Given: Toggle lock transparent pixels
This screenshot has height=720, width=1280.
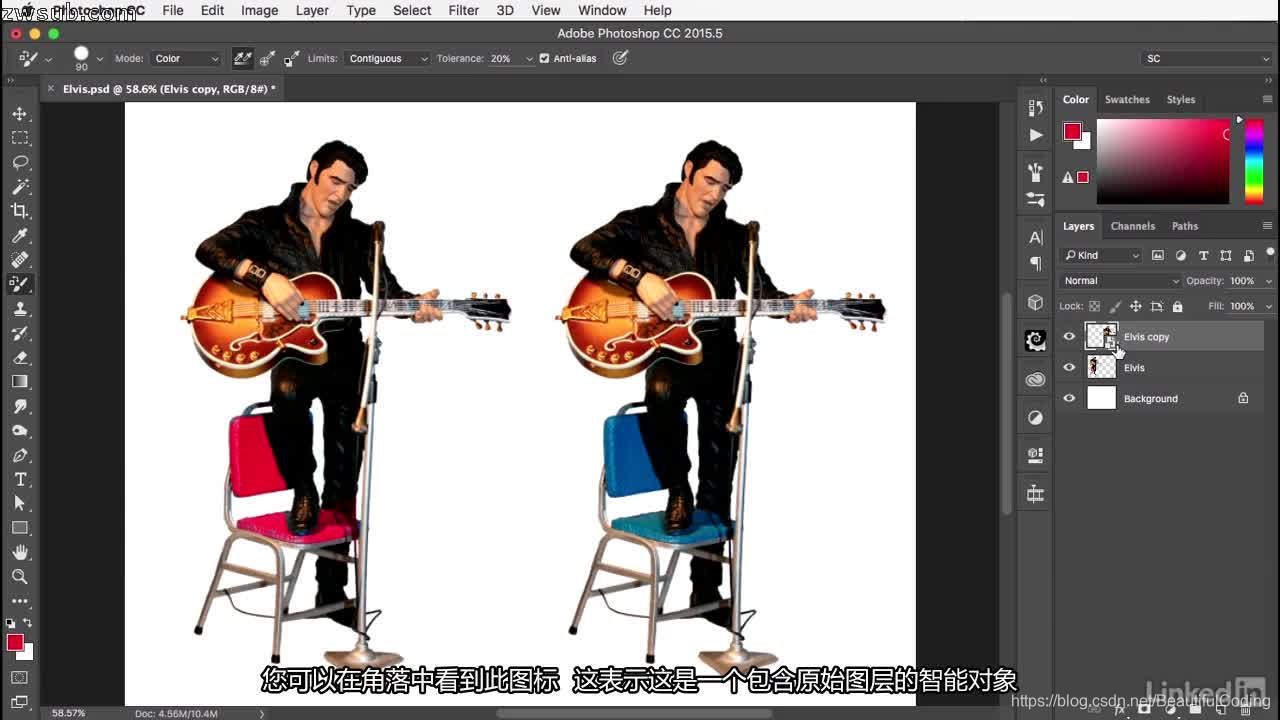Looking at the screenshot, I should coord(1094,306).
